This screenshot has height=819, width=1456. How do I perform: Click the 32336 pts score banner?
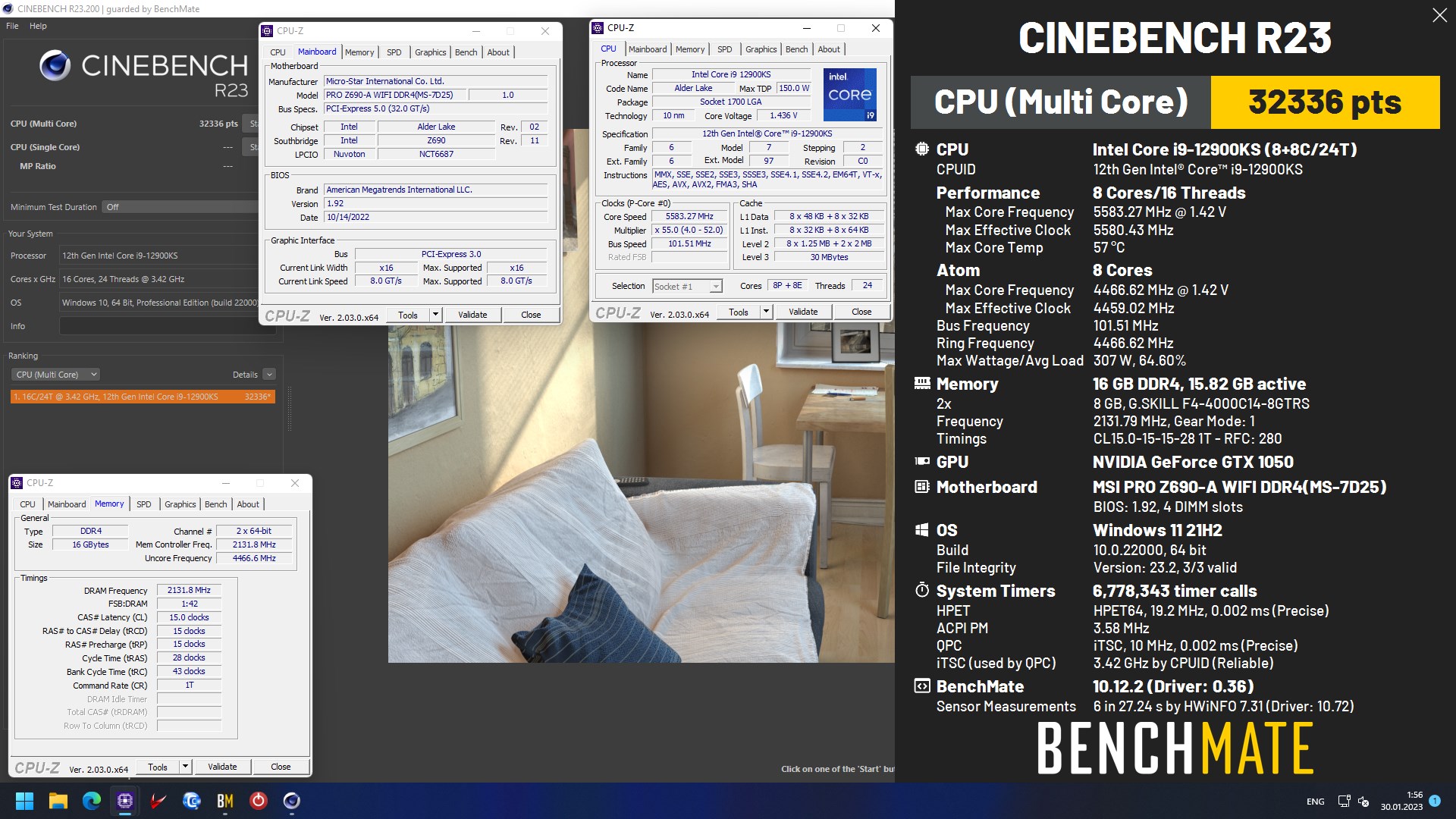point(1325,102)
